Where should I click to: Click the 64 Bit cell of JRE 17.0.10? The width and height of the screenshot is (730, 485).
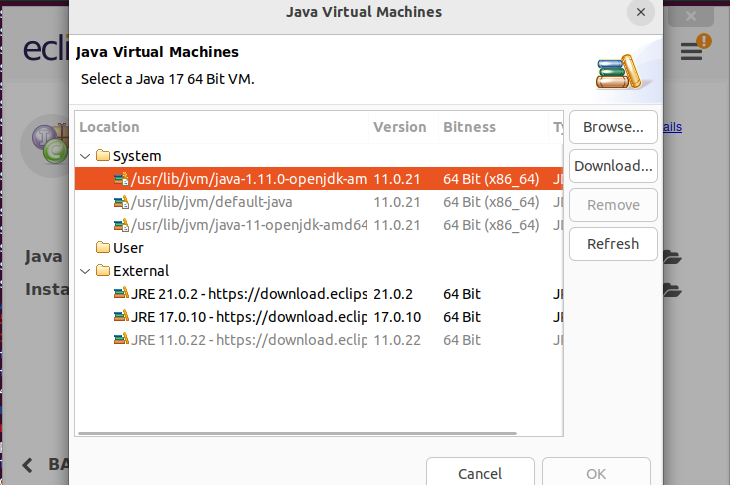coord(462,317)
